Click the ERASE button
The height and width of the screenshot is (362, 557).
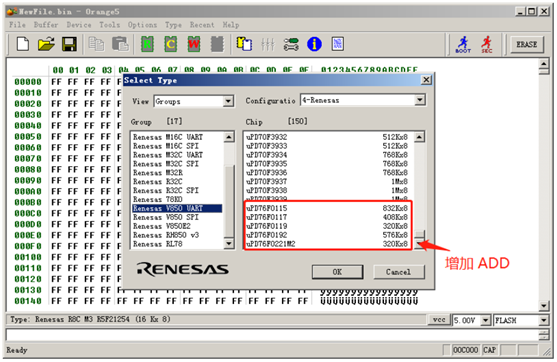click(526, 44)
